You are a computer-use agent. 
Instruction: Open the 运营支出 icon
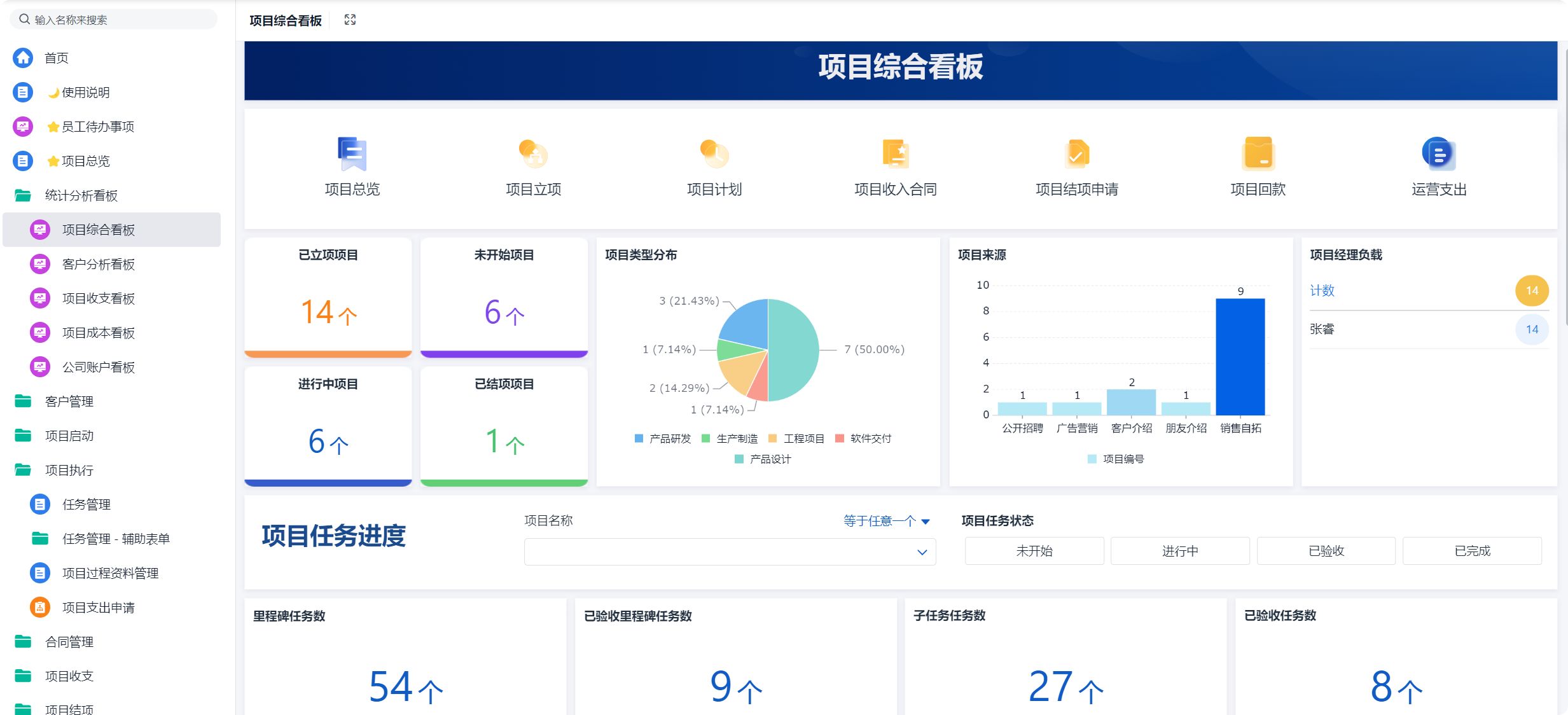tap(1438, 154)
